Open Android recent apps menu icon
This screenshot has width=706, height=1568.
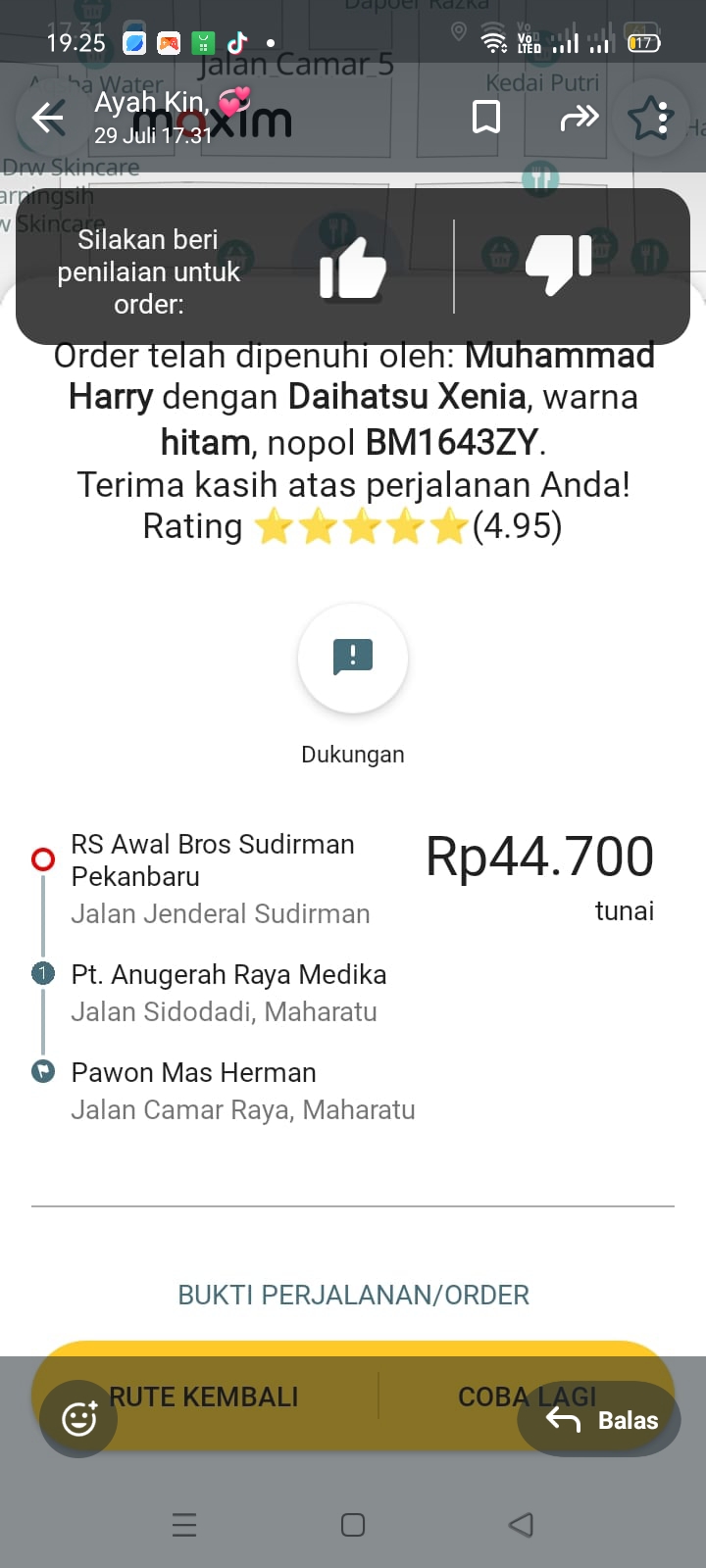[184, 1525]
